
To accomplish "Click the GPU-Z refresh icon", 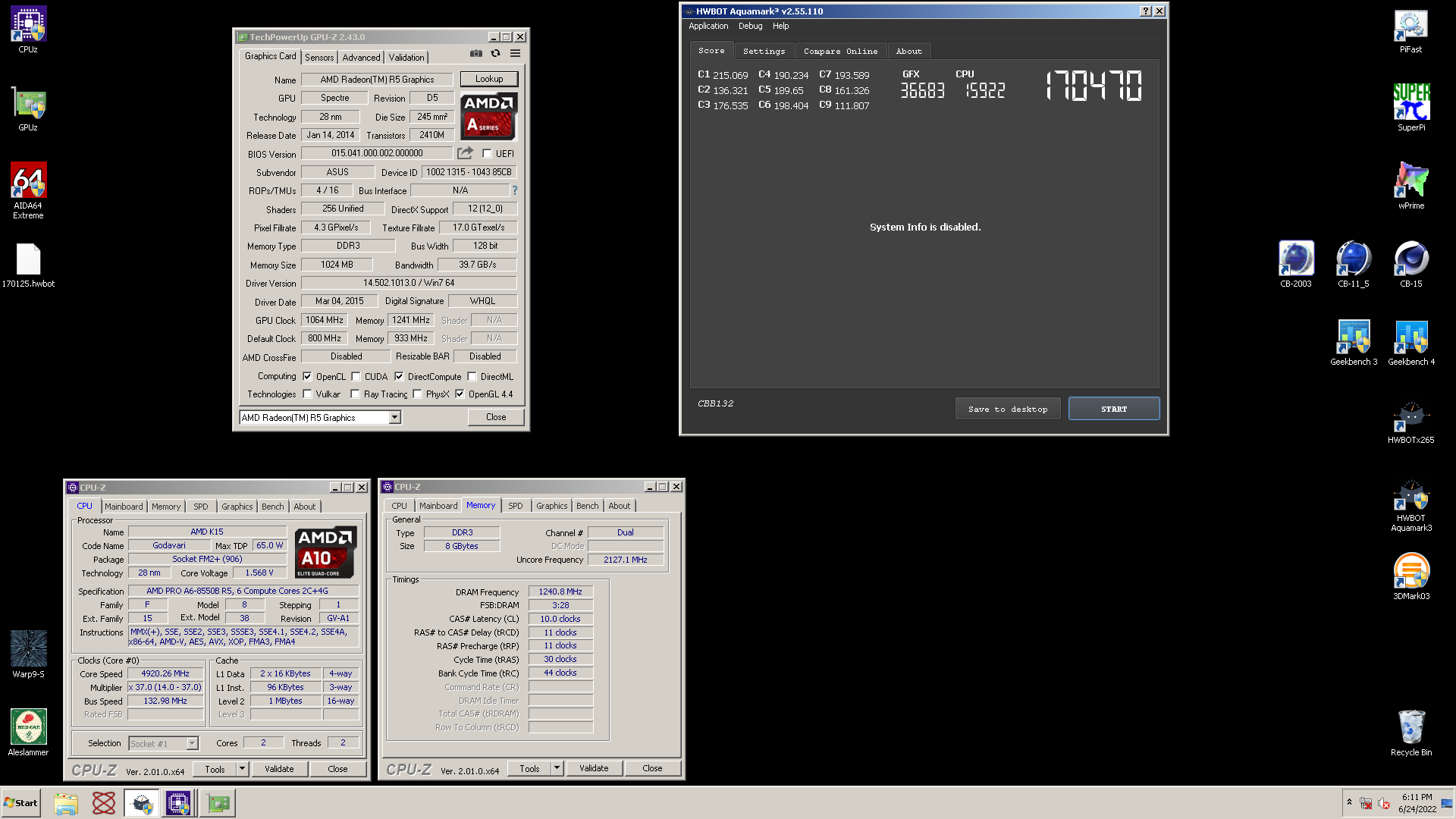I will [x=495, y=53].
